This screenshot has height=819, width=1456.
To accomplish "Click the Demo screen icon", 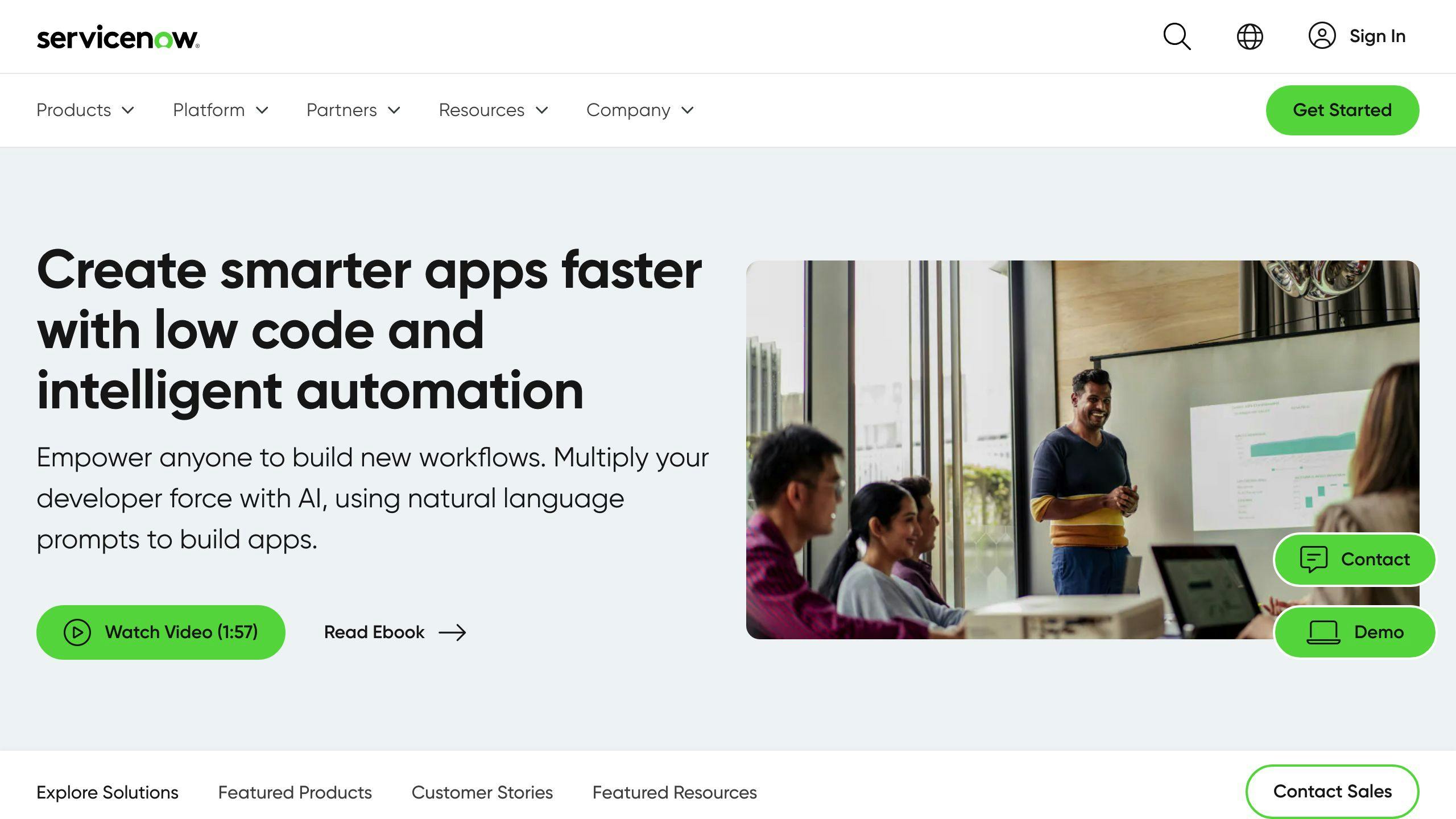I will click(1322, 631).
